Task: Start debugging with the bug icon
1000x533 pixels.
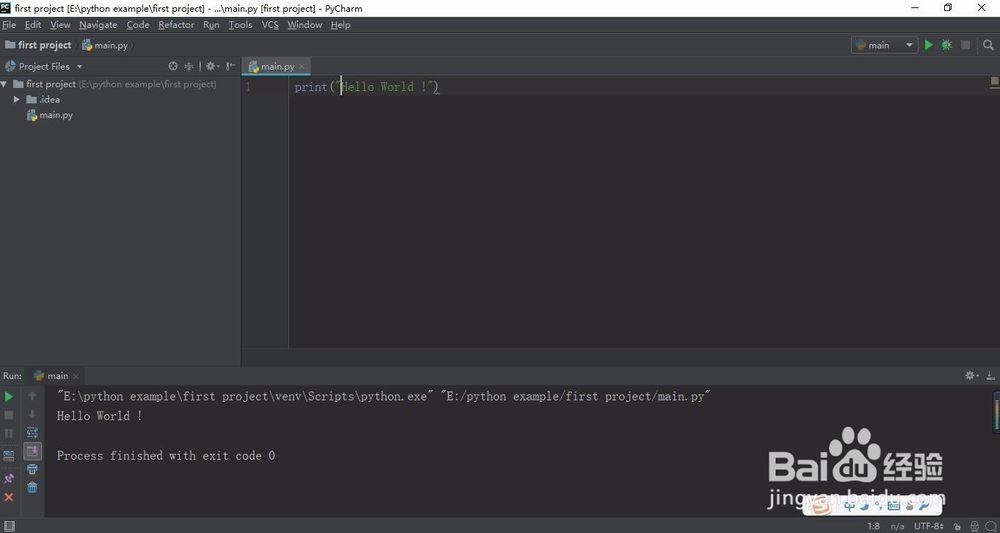Action: (x=947, y=45)
